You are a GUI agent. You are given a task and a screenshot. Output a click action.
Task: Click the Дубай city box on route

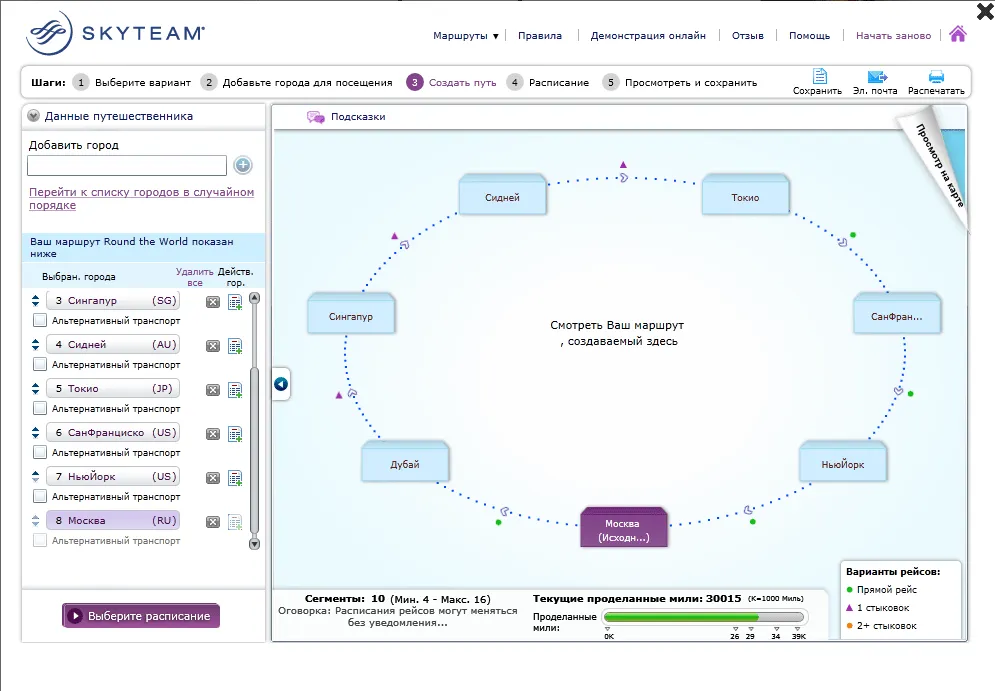(405, 461)
